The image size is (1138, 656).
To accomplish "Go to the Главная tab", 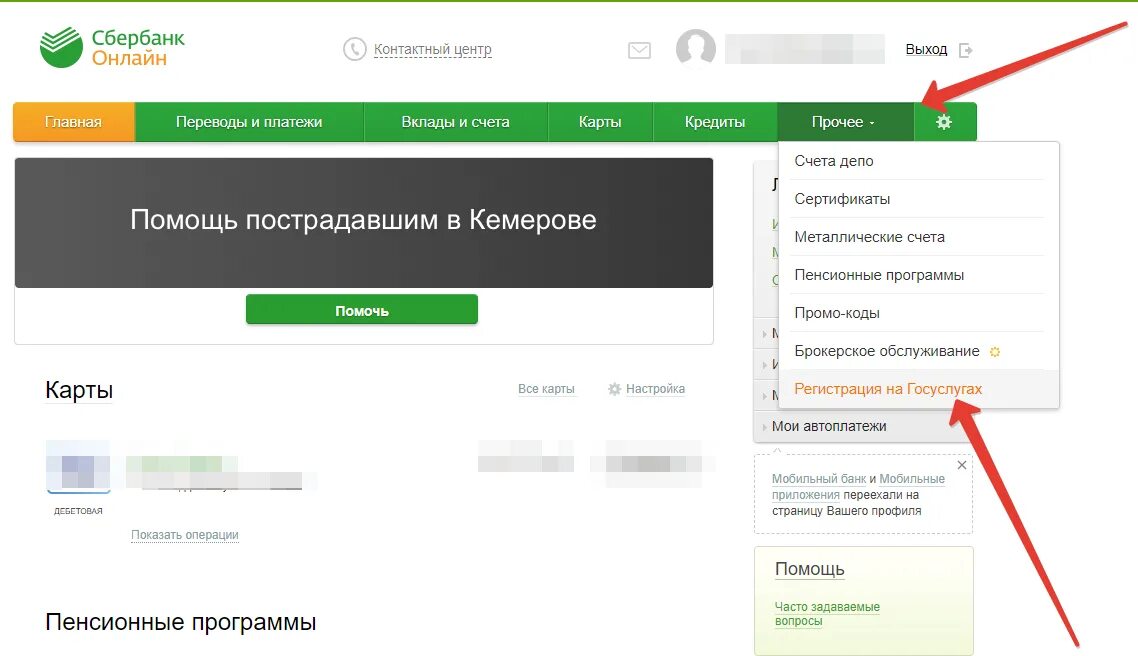I will pyautogui.click(x=73, y=122).
